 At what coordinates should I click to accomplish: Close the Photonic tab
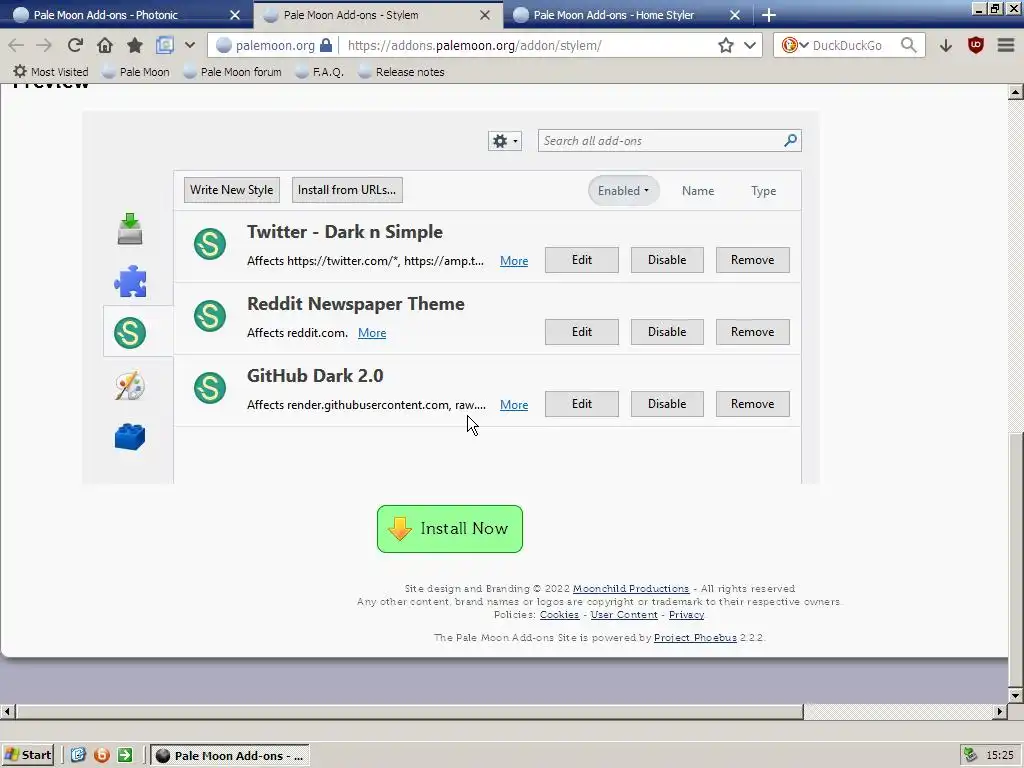(235, 15)
